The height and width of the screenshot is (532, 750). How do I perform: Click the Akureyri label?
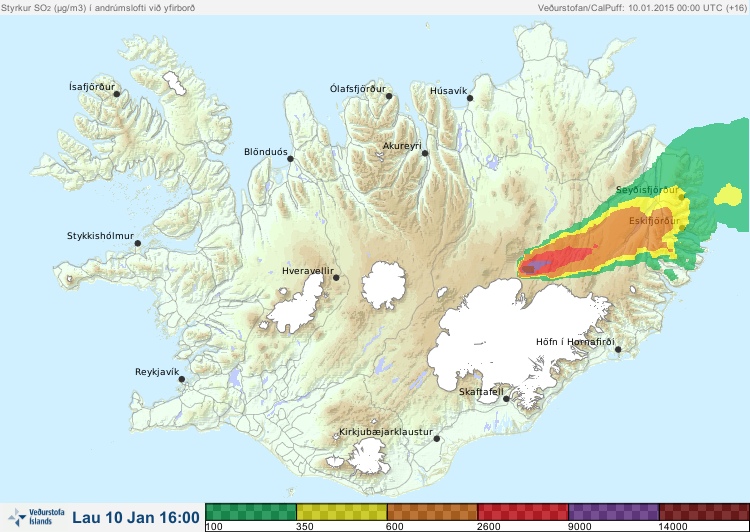(402, 146)
